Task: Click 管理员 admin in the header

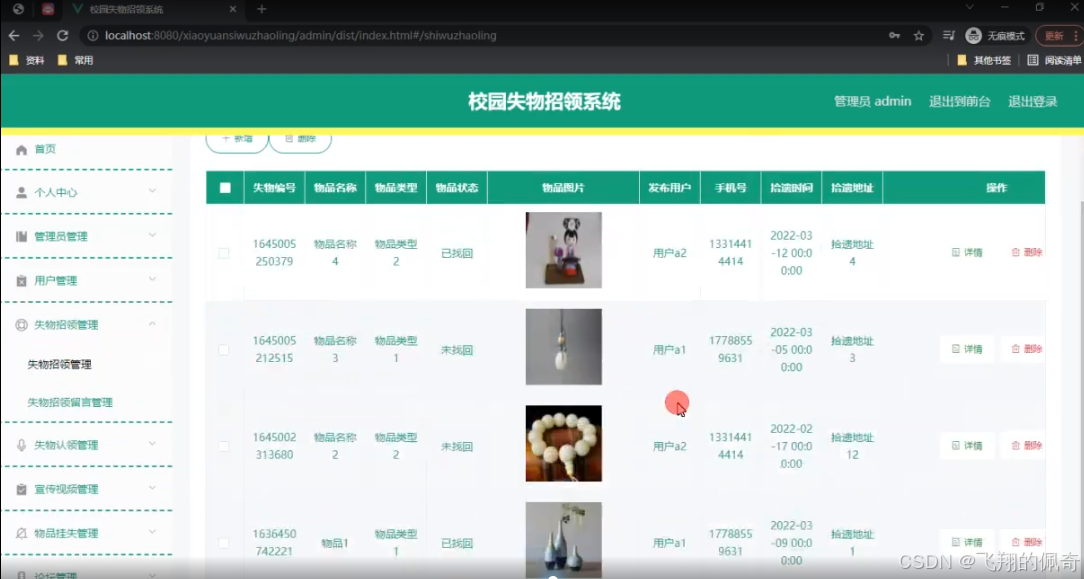Action: pos(872,102)
